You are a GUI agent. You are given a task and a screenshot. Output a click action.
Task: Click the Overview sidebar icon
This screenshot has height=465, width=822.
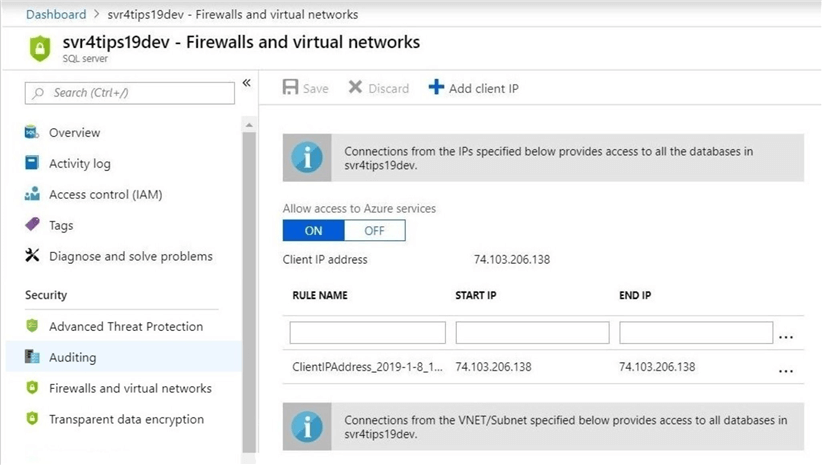33,133
